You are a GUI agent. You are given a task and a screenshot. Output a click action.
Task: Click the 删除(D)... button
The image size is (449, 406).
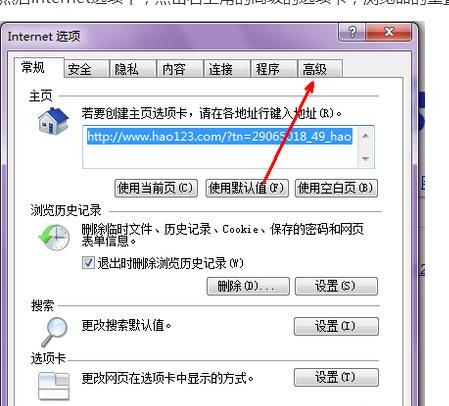pos(248,286)
